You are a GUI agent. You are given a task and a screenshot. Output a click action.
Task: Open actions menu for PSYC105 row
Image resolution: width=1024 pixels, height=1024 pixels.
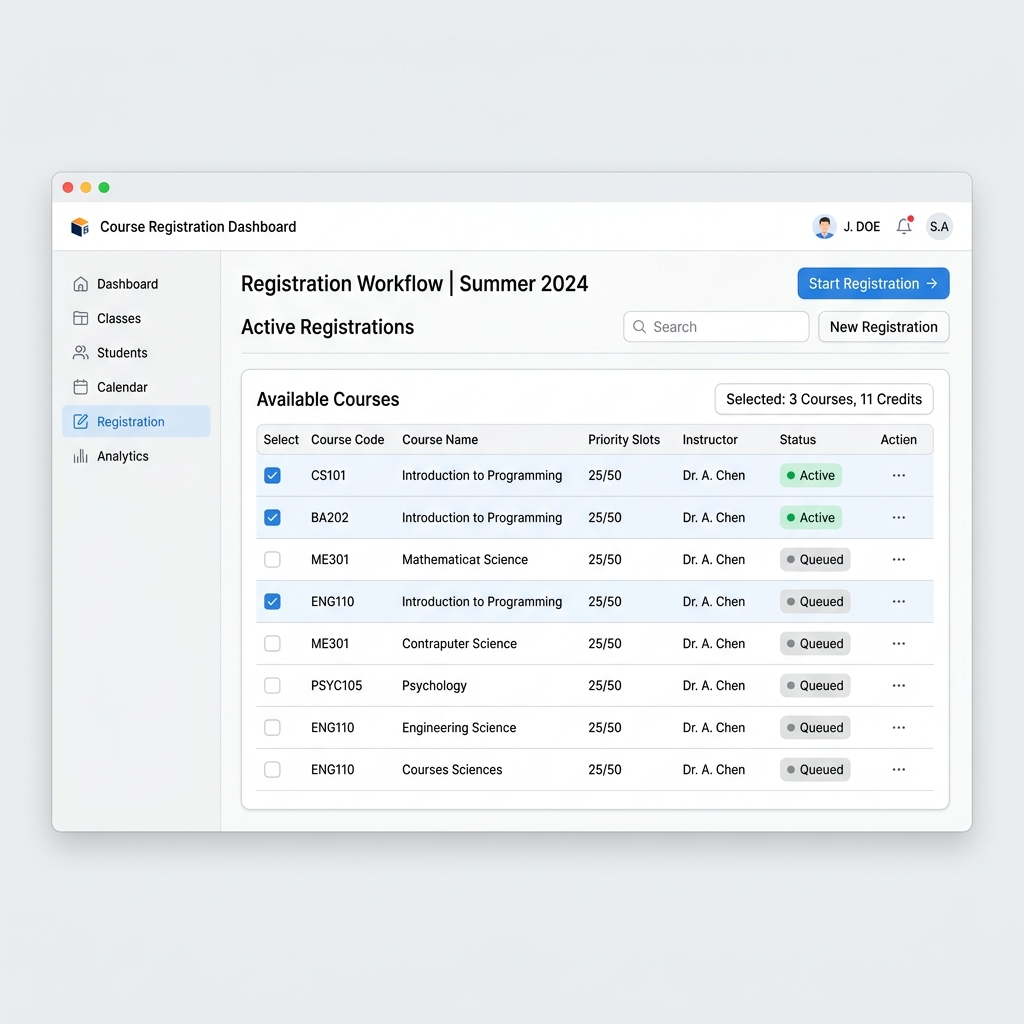pos(899,685)
